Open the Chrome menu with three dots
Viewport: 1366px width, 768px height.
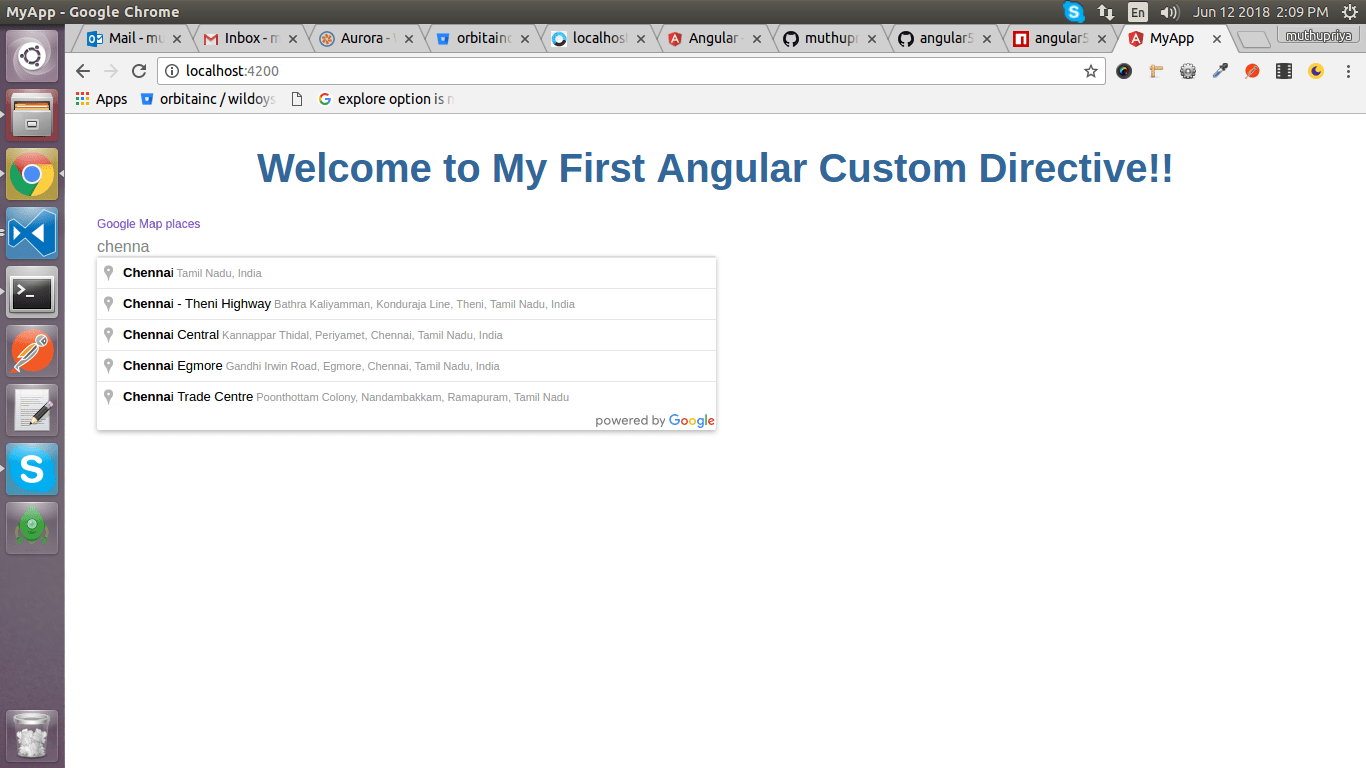(x=1348, y=71)
